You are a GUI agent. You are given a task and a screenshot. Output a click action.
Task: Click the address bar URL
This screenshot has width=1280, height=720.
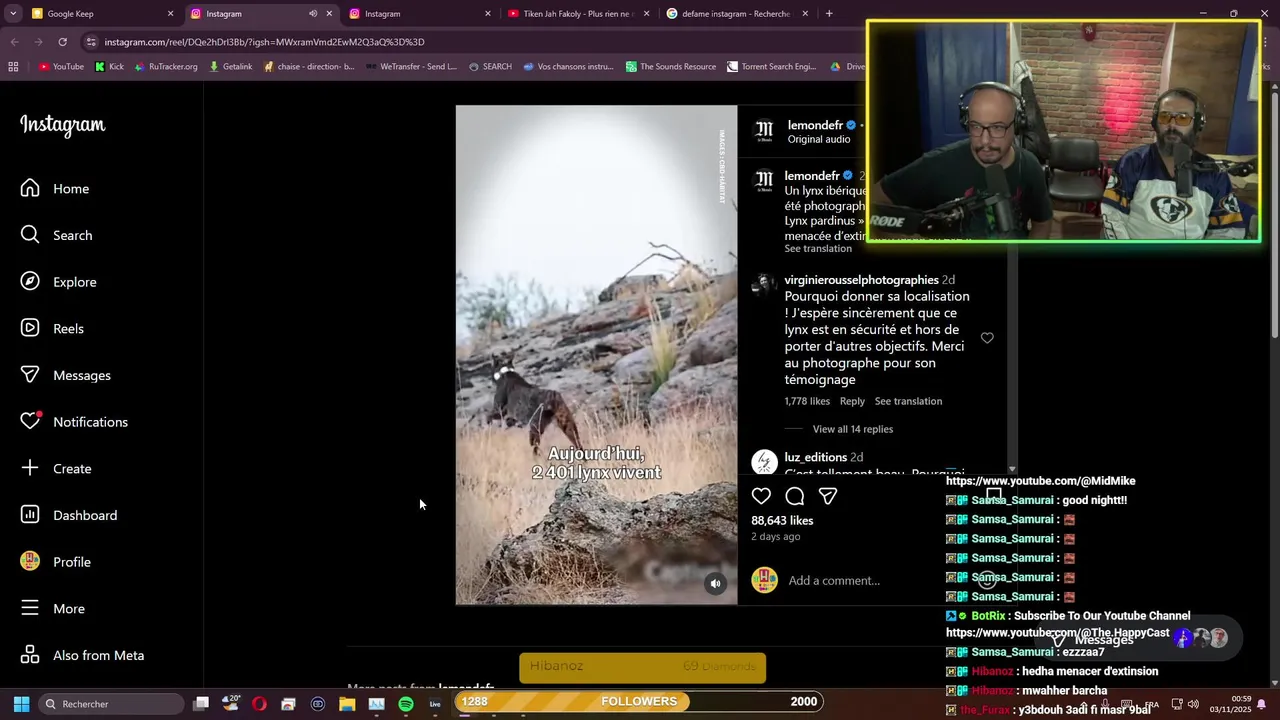[x=264, y=42]
